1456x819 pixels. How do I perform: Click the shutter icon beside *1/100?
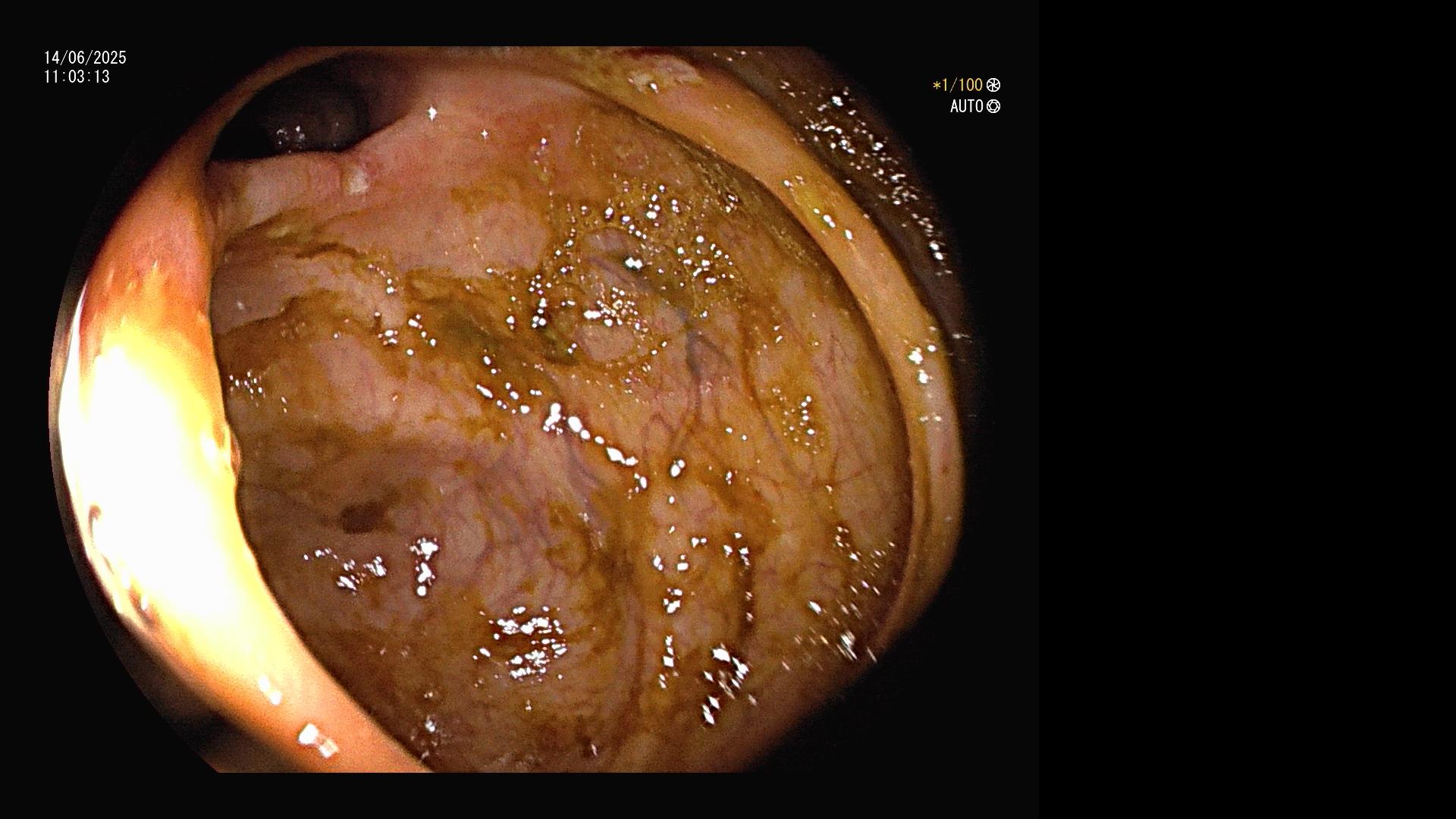tap(993, 86)
